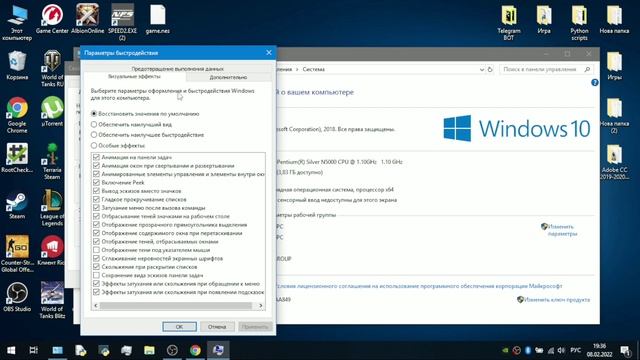Image resolution: width=640 pixels, height=360 pixels.
Task: Enable Отображение тени под указателем мыши
Action: pos(96,250)
